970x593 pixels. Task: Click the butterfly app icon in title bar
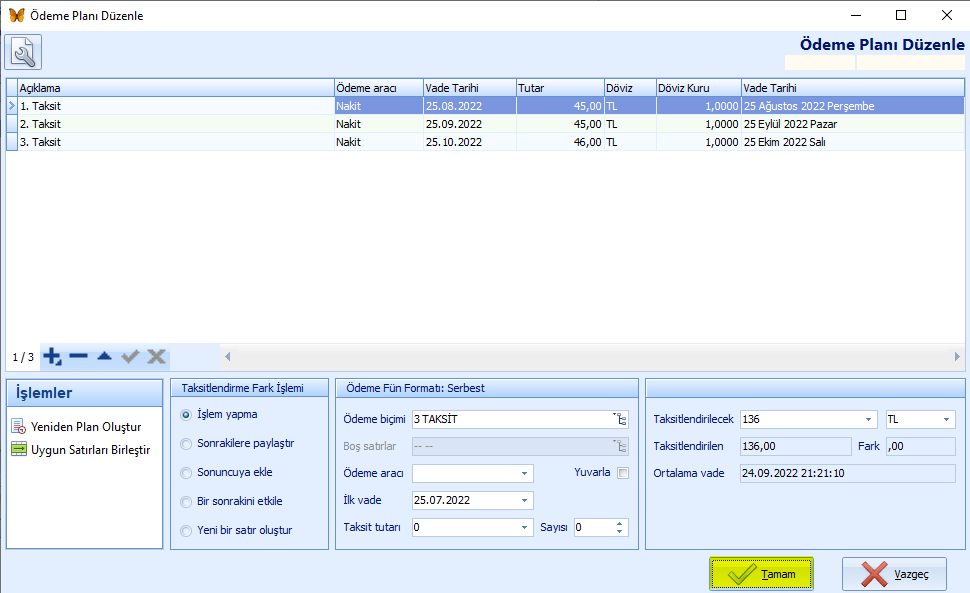[17, 15]
